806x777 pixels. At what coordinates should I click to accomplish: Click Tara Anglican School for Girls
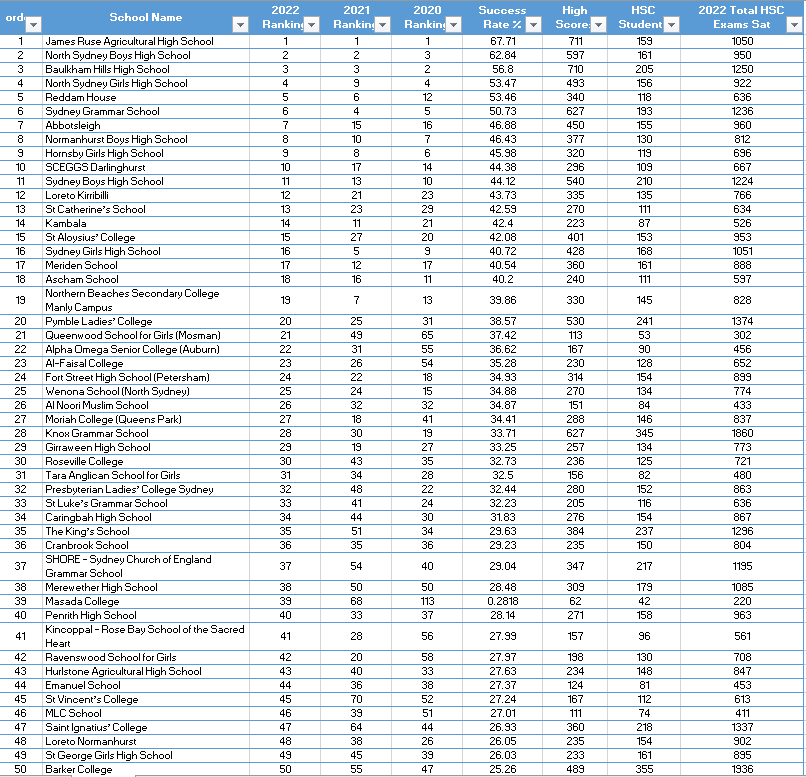146,475
